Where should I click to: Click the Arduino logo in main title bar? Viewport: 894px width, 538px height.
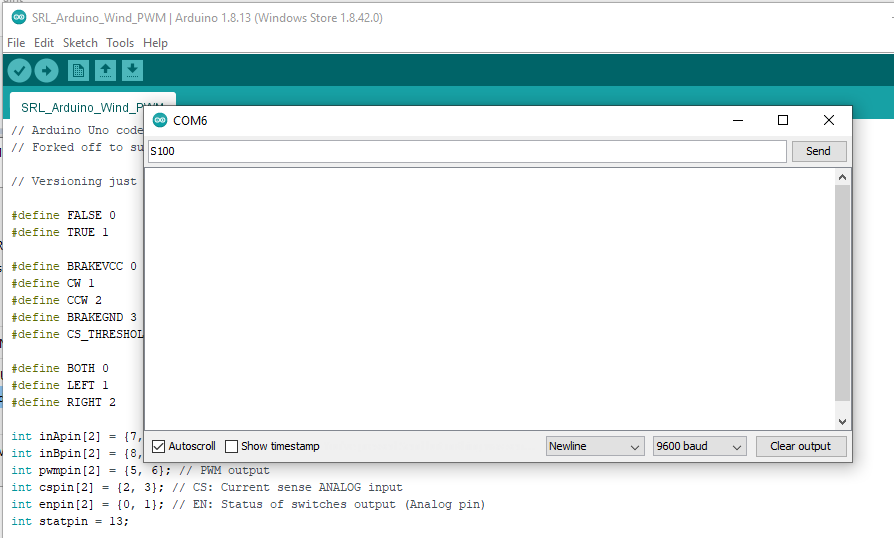19,18
